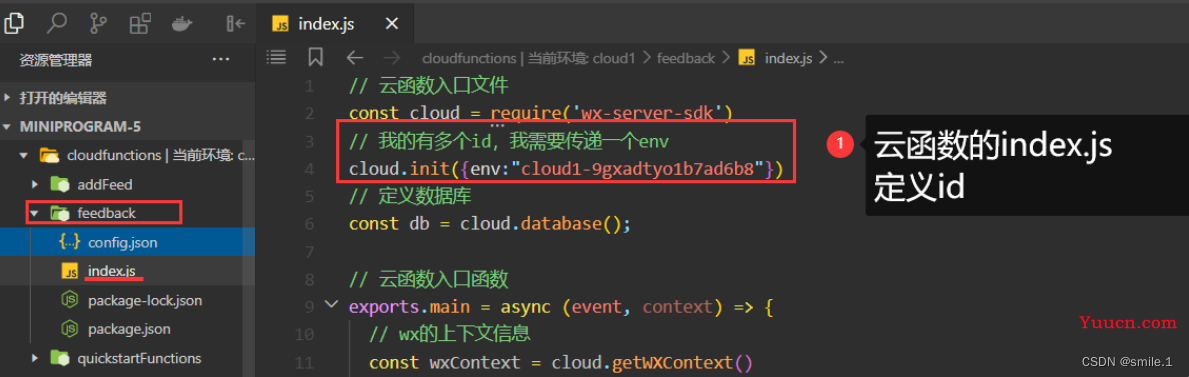
Task: Select the cloudfunctions folder row
Action: (127, 156)
